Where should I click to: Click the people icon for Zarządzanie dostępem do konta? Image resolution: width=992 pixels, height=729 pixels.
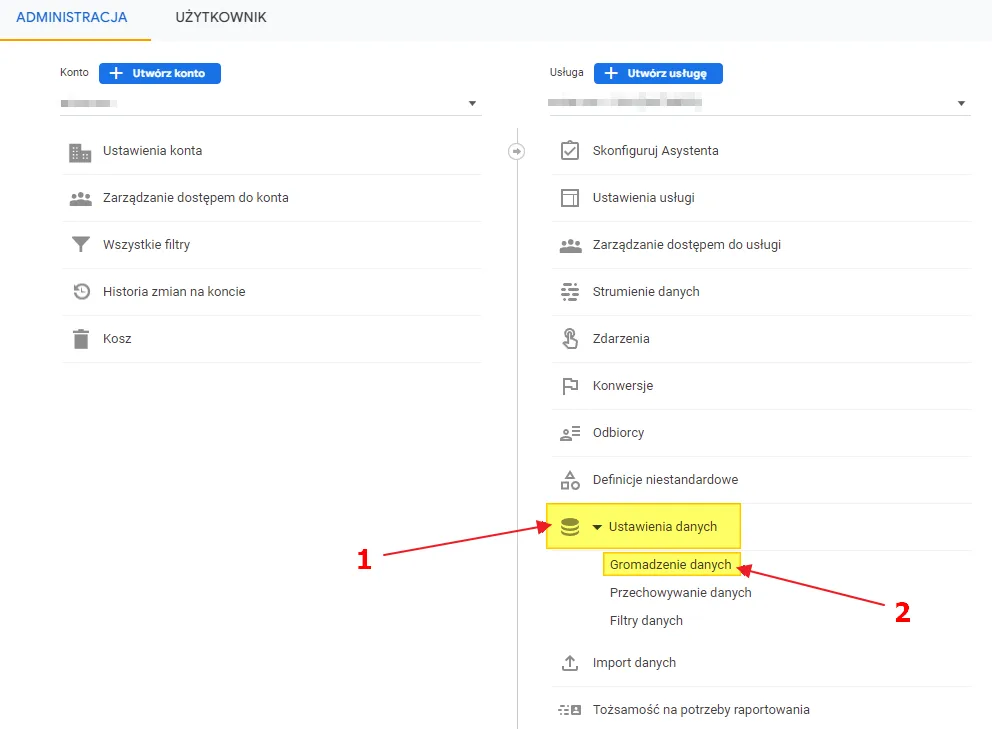[80, 199]
